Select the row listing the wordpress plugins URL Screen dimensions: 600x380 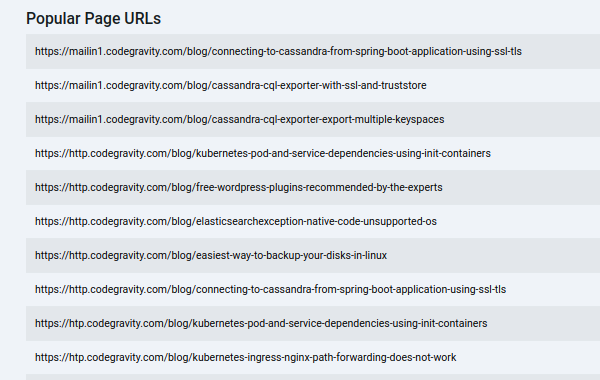pos(313,188)
